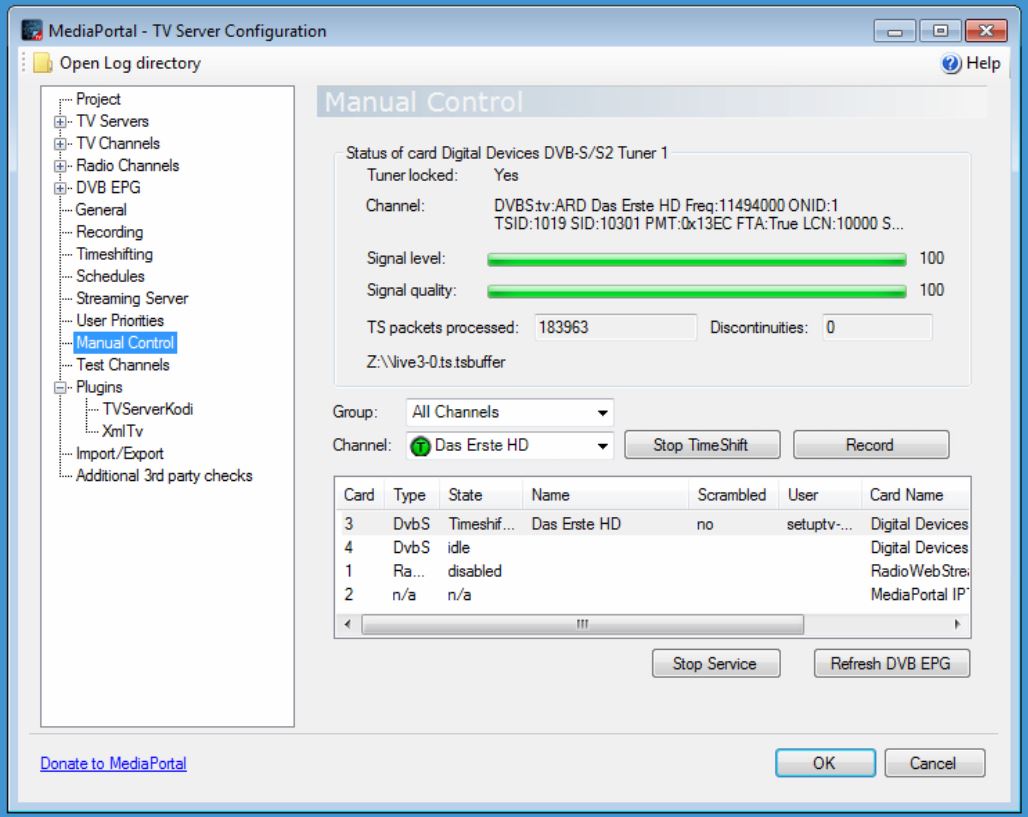The image size is (1028, 817).
Task: Expand the TV Servers tree node
Action: point(60,121)
